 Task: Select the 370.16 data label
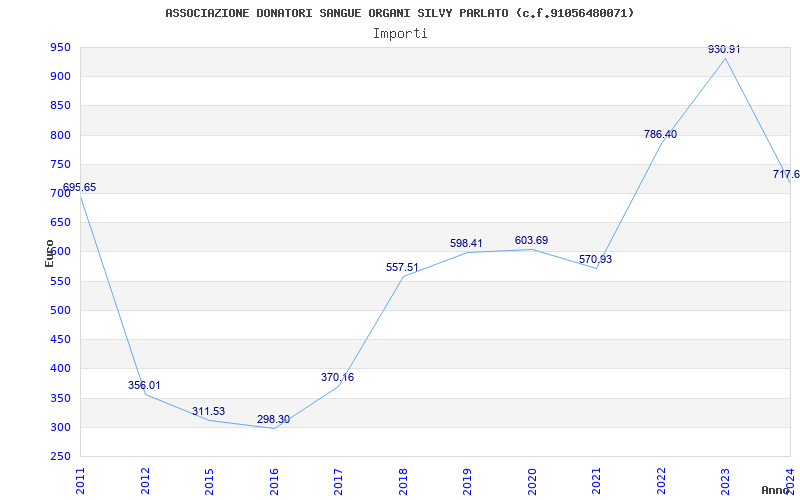(337, 378)
